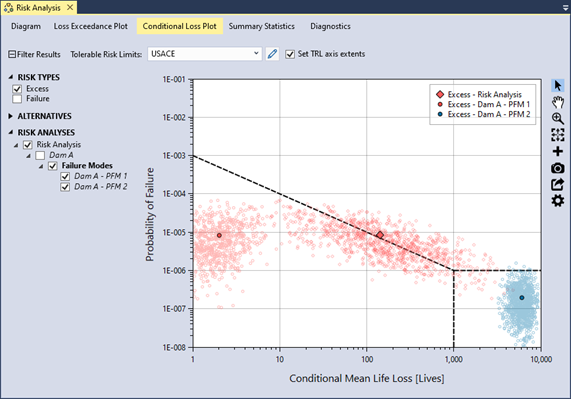
Task: Collapse the Risk Analysis tree node
Action: pos(16,145)
